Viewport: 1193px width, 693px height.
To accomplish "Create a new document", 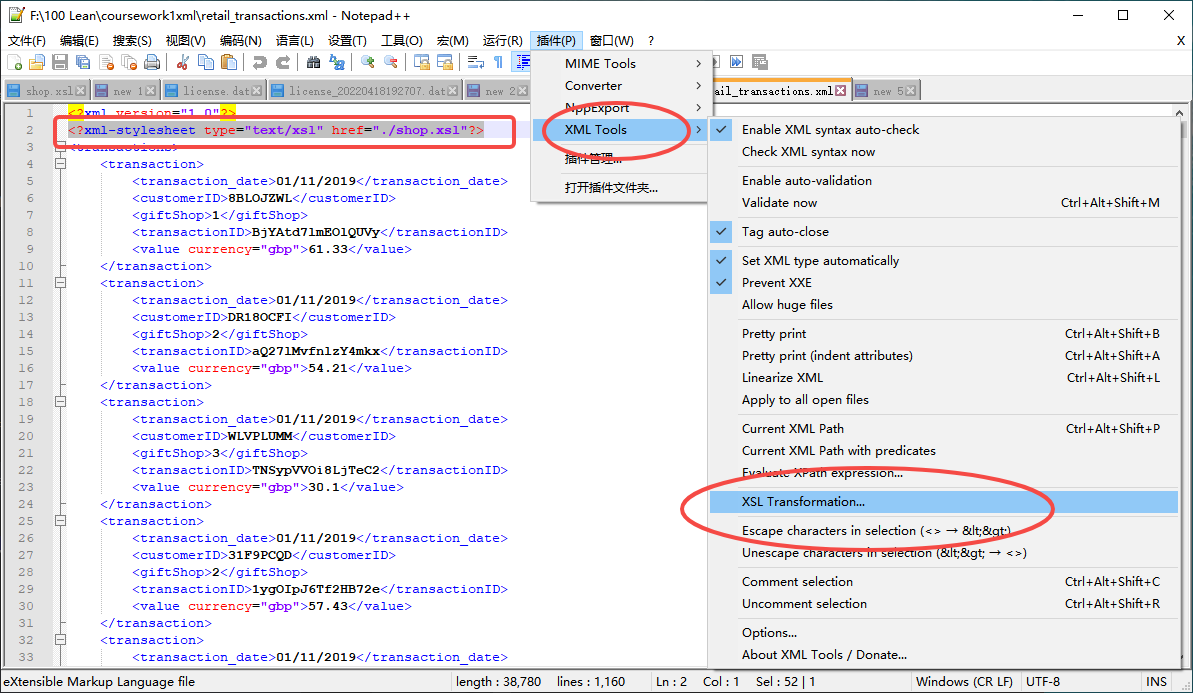I will pos(15,62).
